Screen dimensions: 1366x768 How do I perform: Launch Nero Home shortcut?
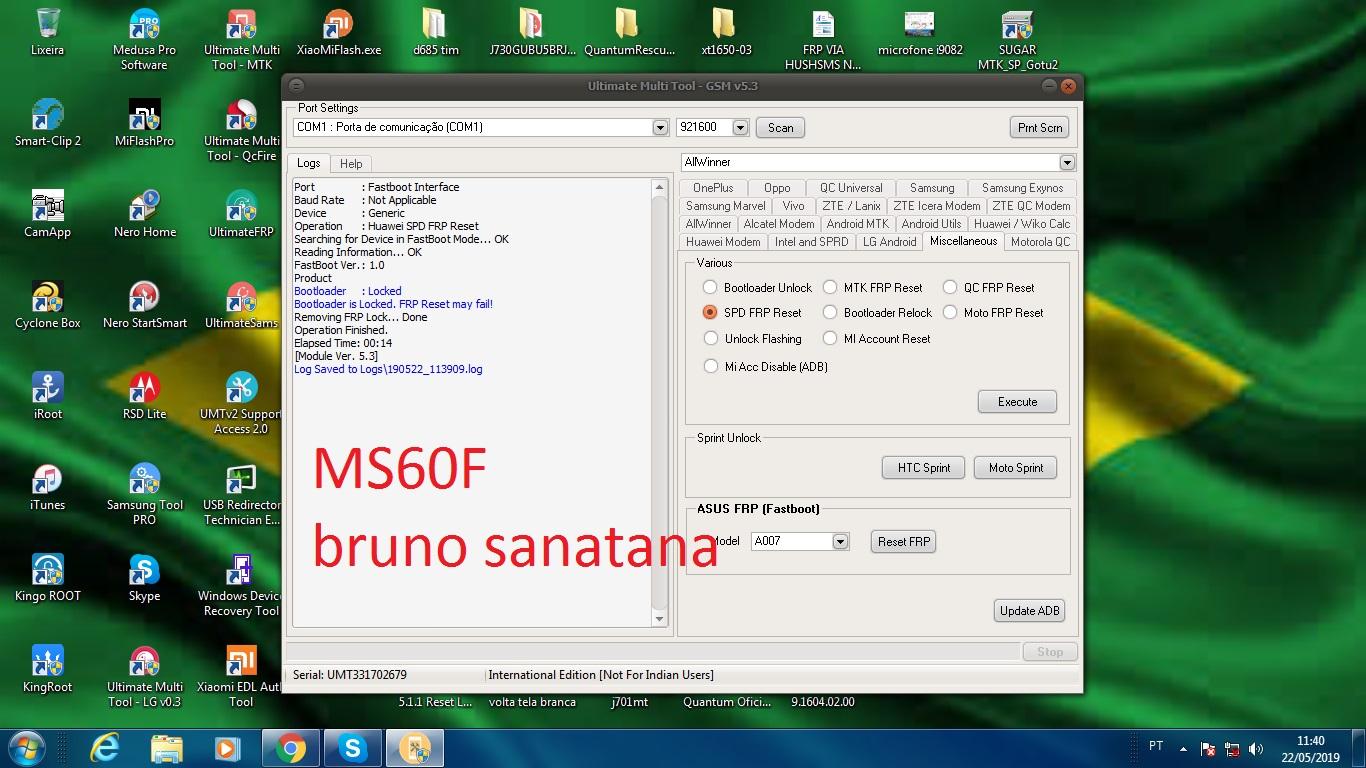[x=144, y=214]
